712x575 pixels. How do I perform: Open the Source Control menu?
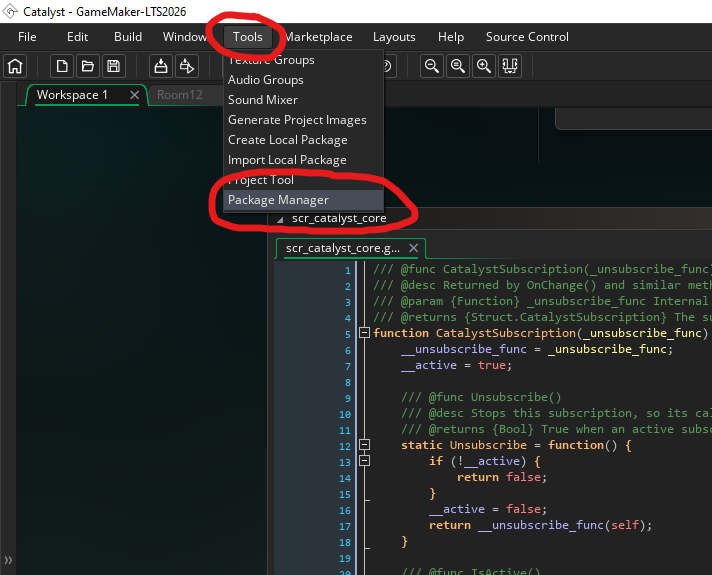point(527,37)
